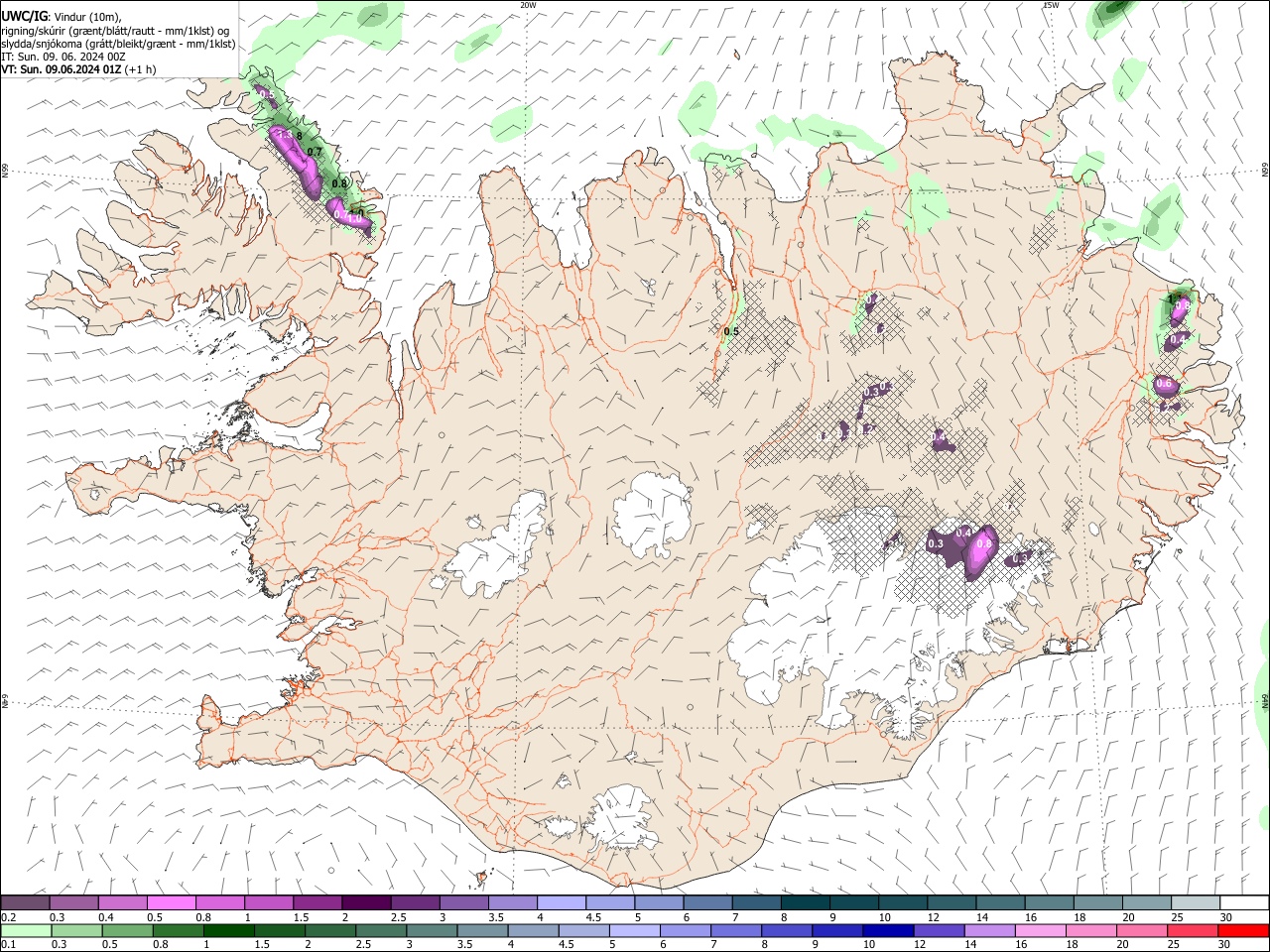Select the 'rigning/skúrir (grænt/blátt/rautt' legend line
Screen dimensions: 1270x952
[115, 31]
